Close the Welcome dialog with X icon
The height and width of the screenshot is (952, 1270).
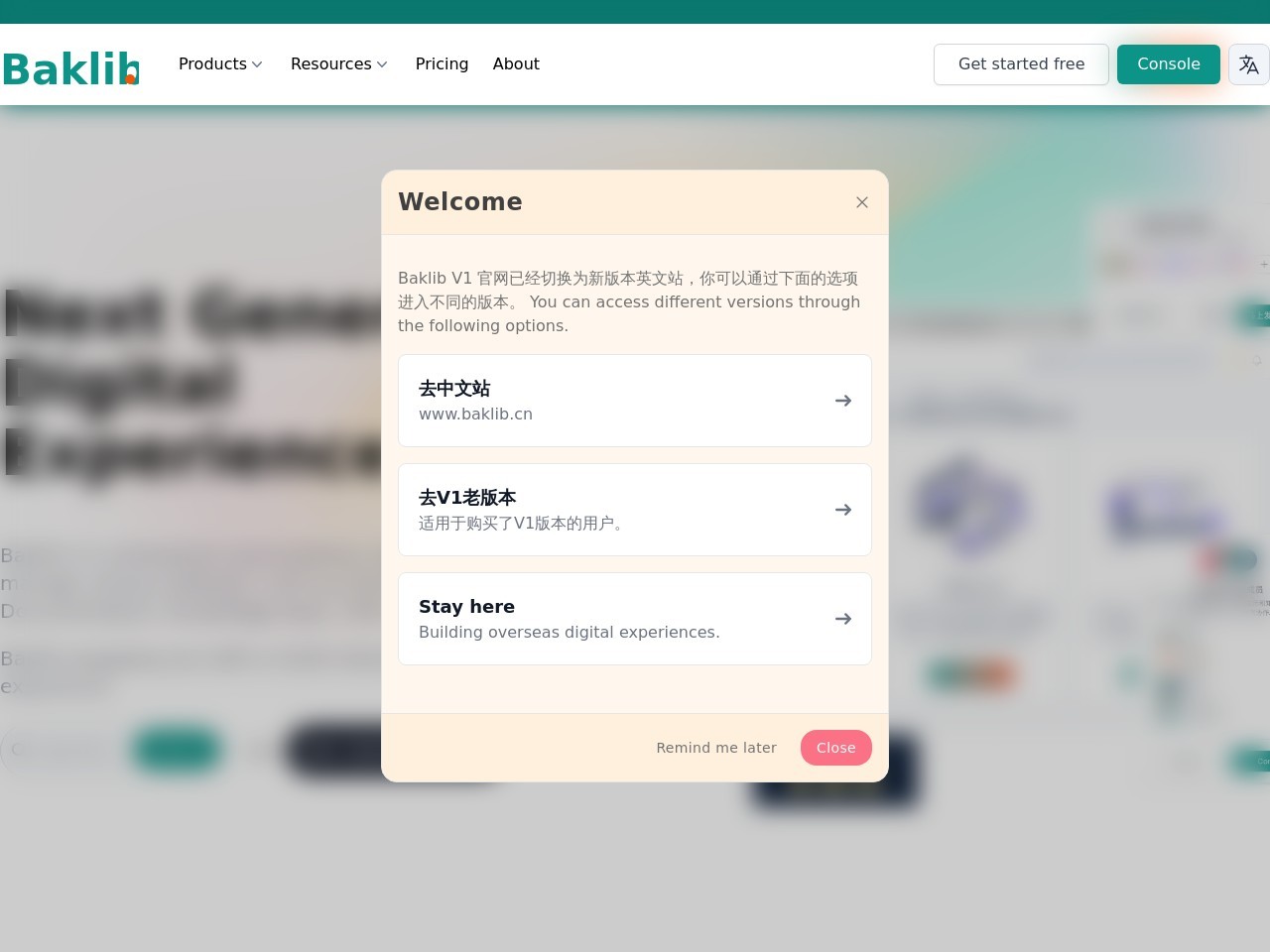[x=862, y=202]
